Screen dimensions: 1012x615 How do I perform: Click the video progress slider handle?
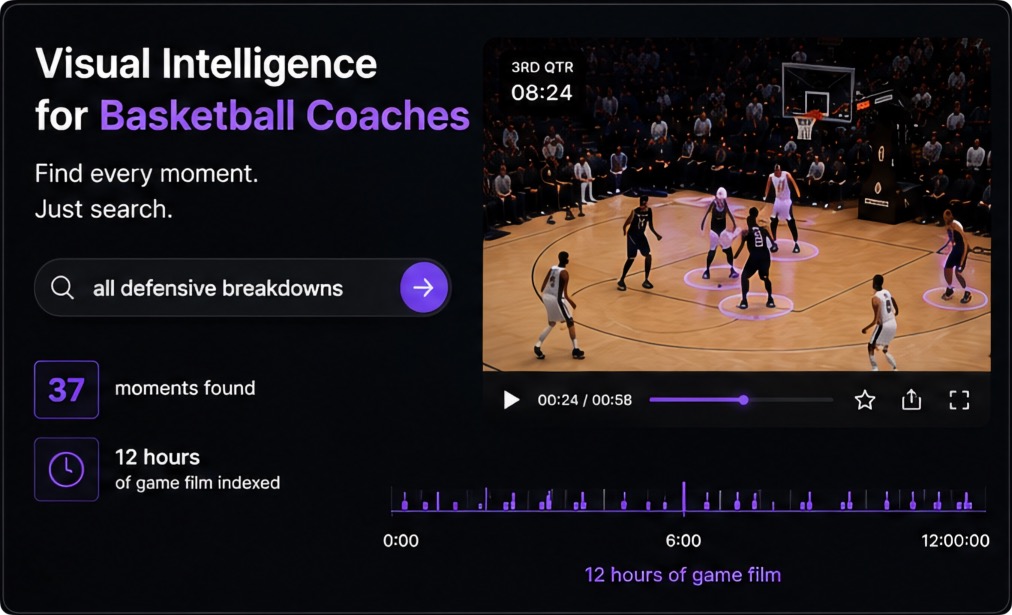[744, 400]
